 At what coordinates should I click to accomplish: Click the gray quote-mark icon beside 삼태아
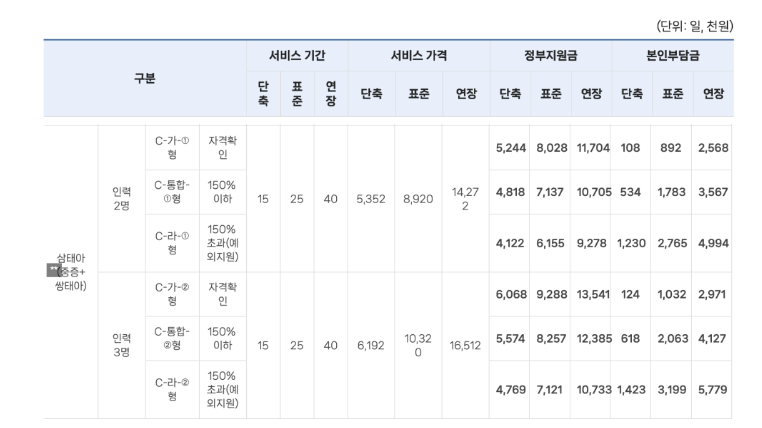pyautogui.click(x=53, y=269)
